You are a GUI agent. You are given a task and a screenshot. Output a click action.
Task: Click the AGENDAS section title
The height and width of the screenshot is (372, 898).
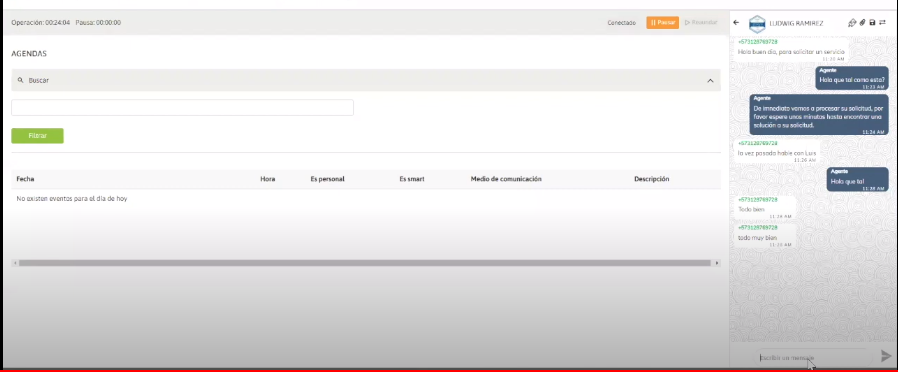tap(29, 54)
